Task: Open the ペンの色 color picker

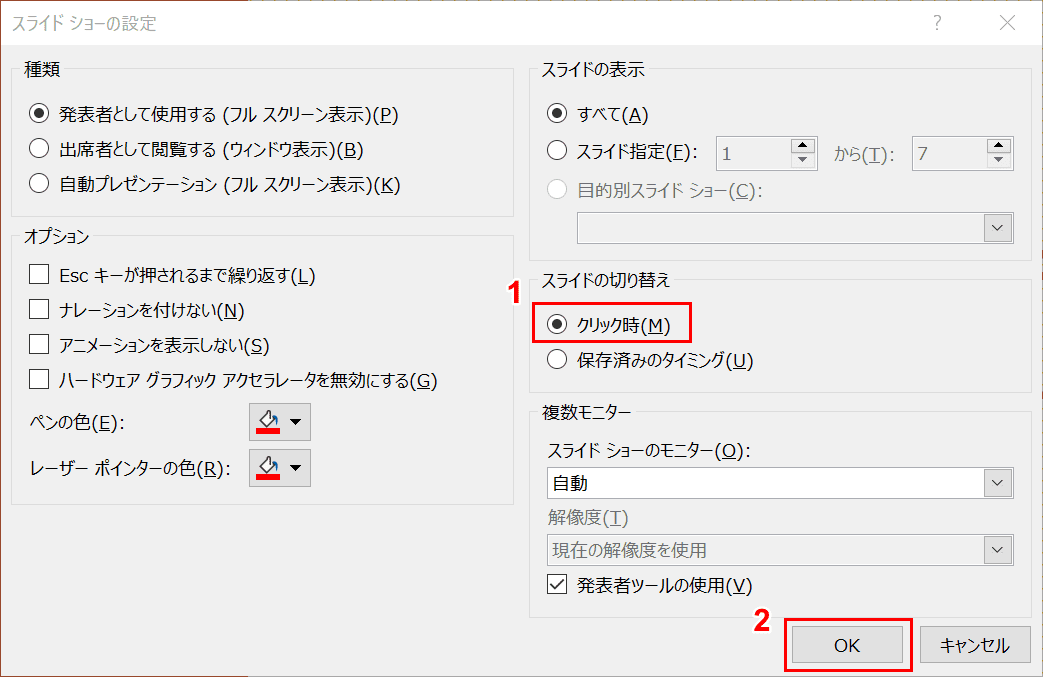Action: click(x=279, y=422)
